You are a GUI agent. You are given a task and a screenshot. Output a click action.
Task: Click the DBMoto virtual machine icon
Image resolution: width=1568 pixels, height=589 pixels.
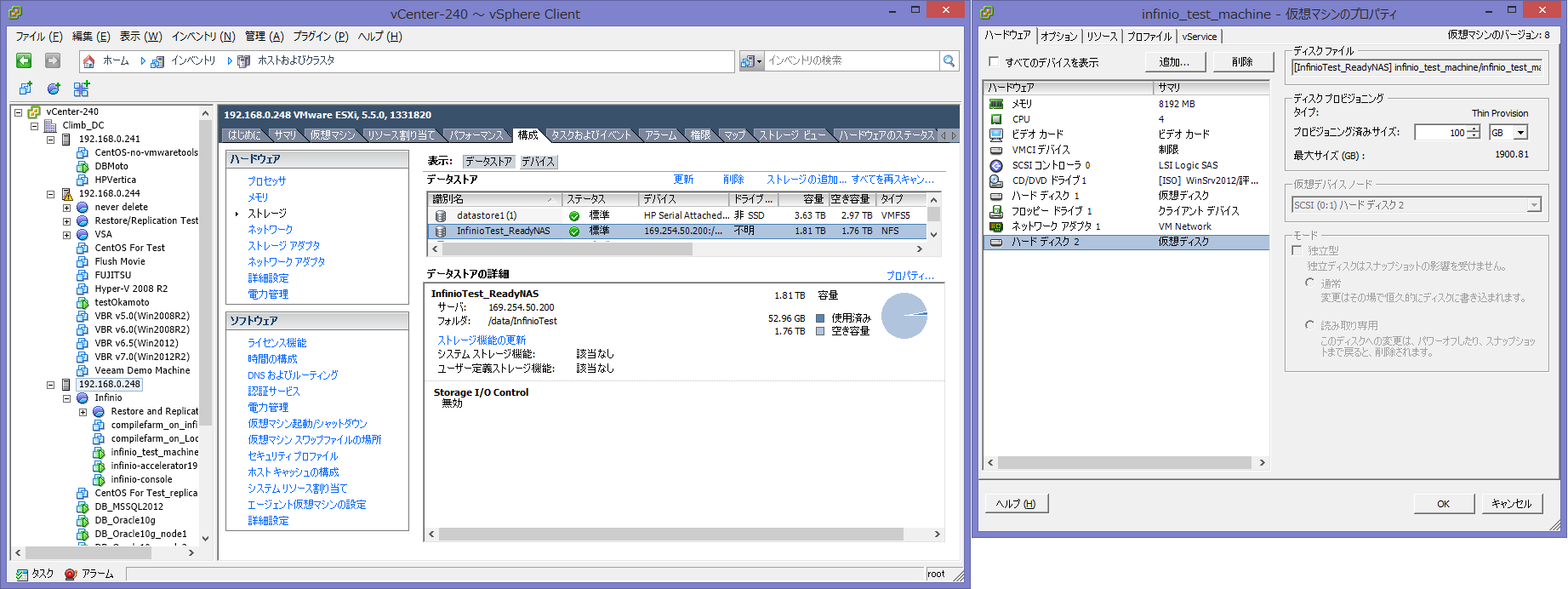(x=83, y=166)
